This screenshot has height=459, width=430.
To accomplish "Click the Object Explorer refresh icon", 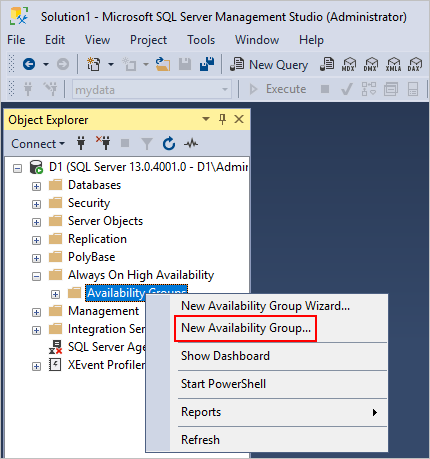I will 169,143.
